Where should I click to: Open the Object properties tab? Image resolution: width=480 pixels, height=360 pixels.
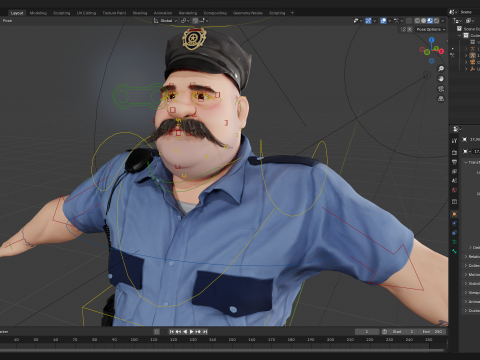coord(454,214)
